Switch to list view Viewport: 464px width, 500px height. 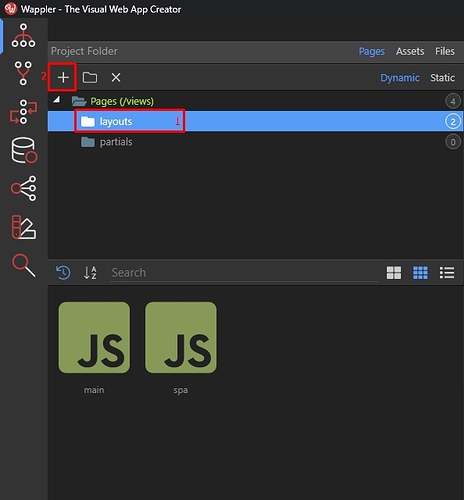pyautogui.click(x=447, y=273)
